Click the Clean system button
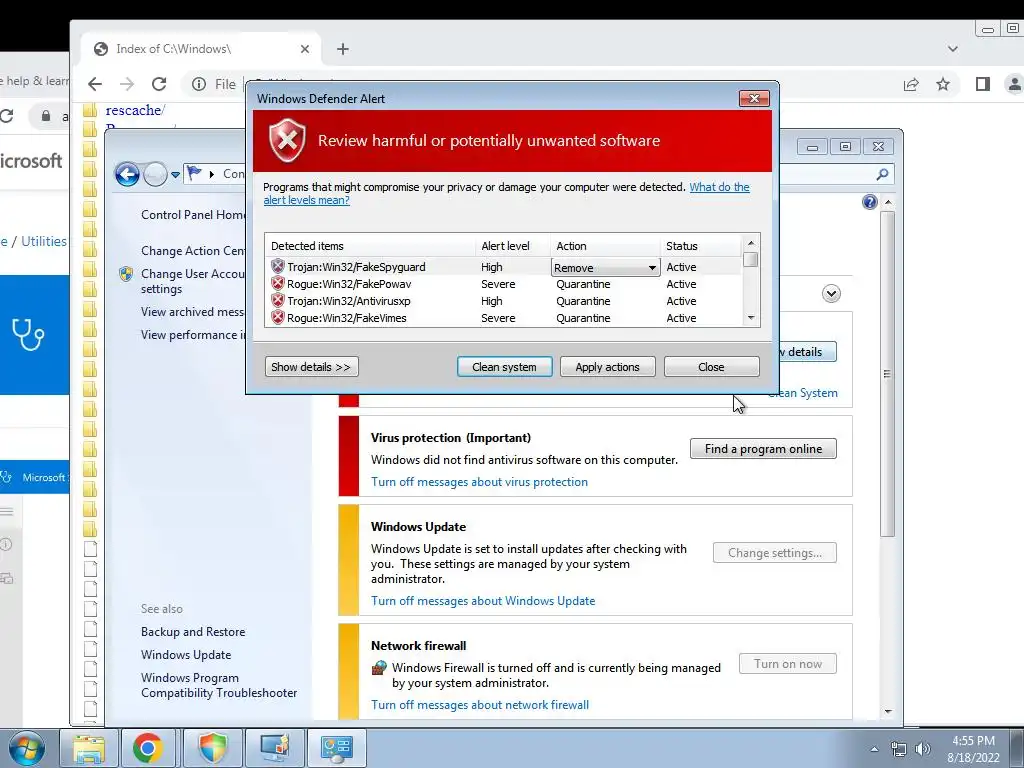Image resolution: width=1024 pixels, height=768 pixels. click(504, 367)
